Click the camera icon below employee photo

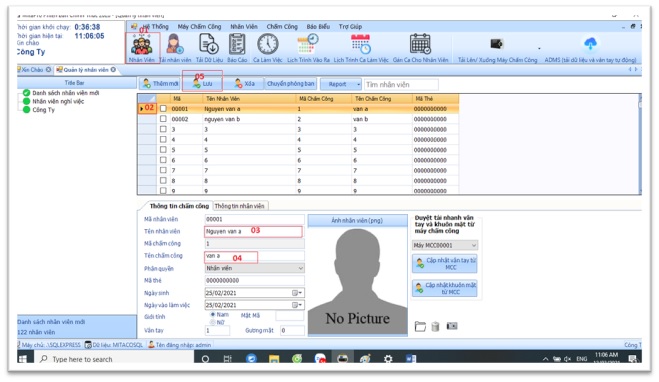pyautogui.click(x=452, y=326)
